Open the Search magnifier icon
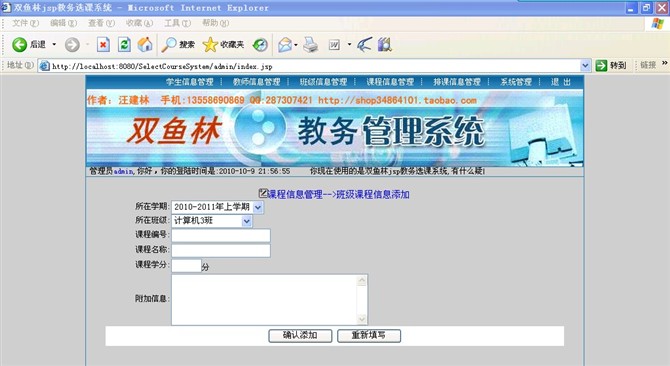 (x=169, y=44)
